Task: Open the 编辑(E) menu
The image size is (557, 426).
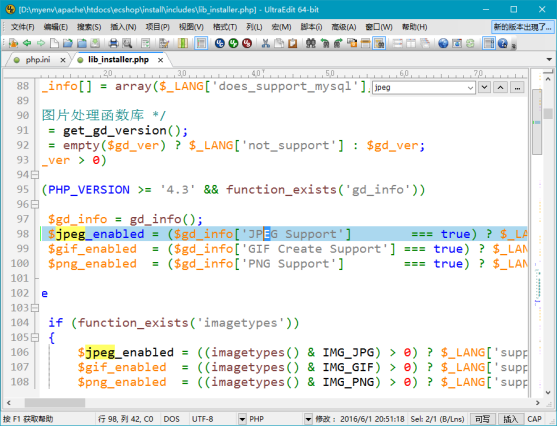Action: coord(55,27)
